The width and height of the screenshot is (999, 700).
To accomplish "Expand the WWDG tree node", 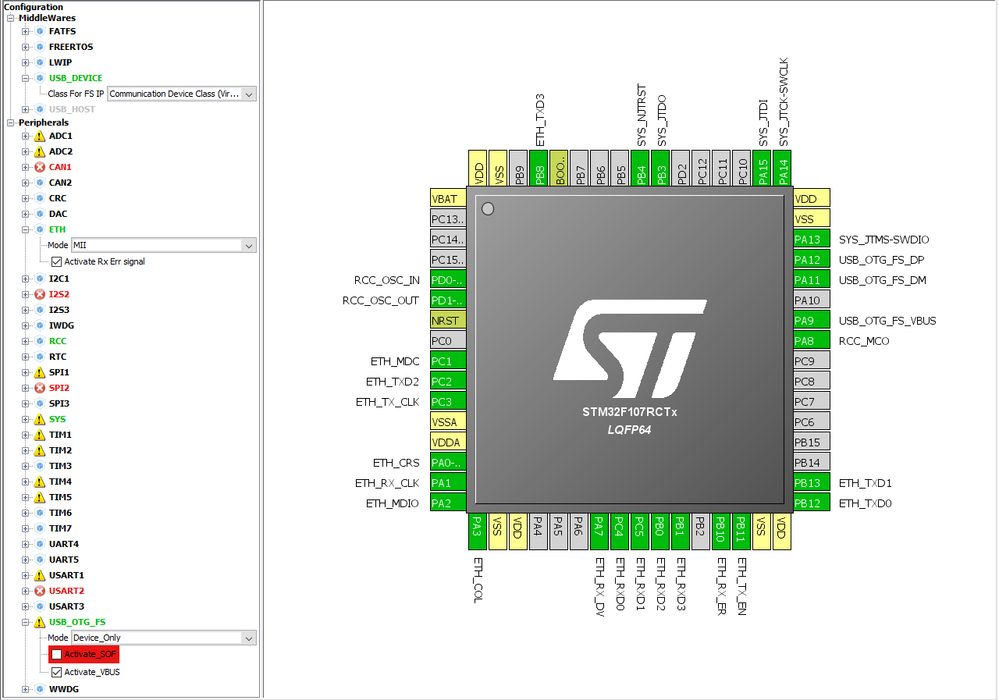I will (25, 689).
